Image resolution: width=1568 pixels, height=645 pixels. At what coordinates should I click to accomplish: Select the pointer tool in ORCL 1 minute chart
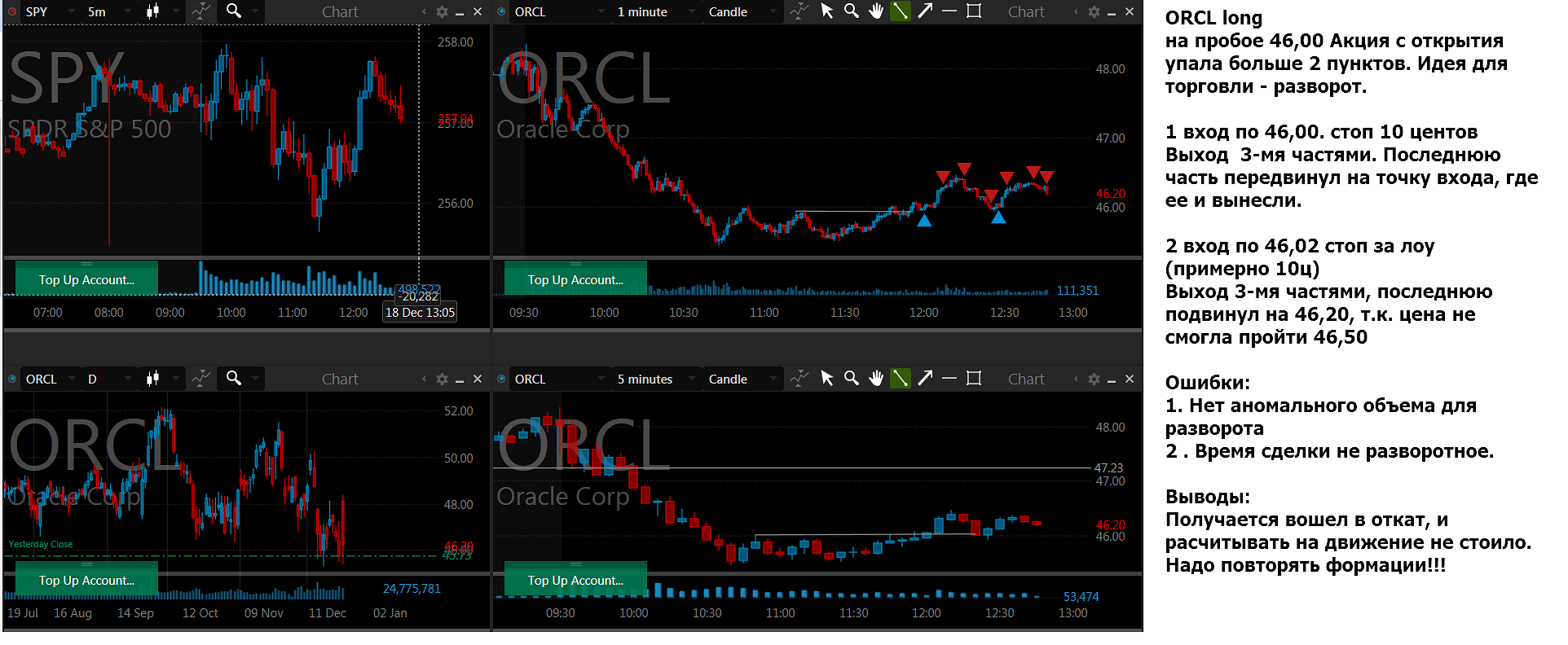826,11
